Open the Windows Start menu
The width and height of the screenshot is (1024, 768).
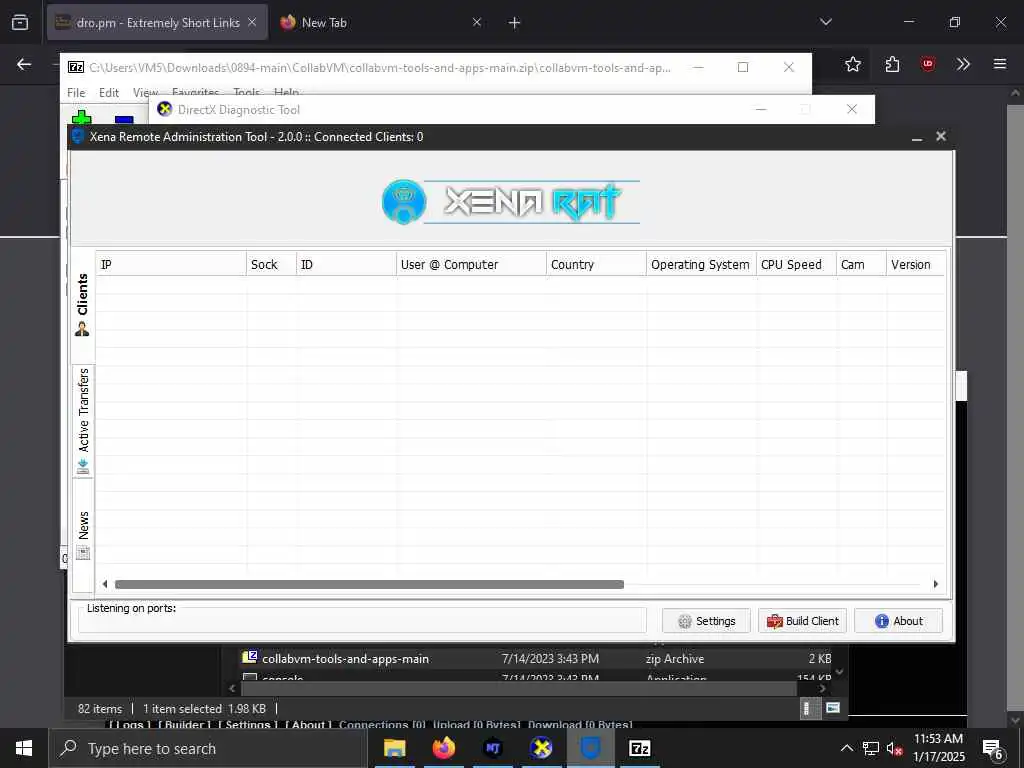[24, 748]
